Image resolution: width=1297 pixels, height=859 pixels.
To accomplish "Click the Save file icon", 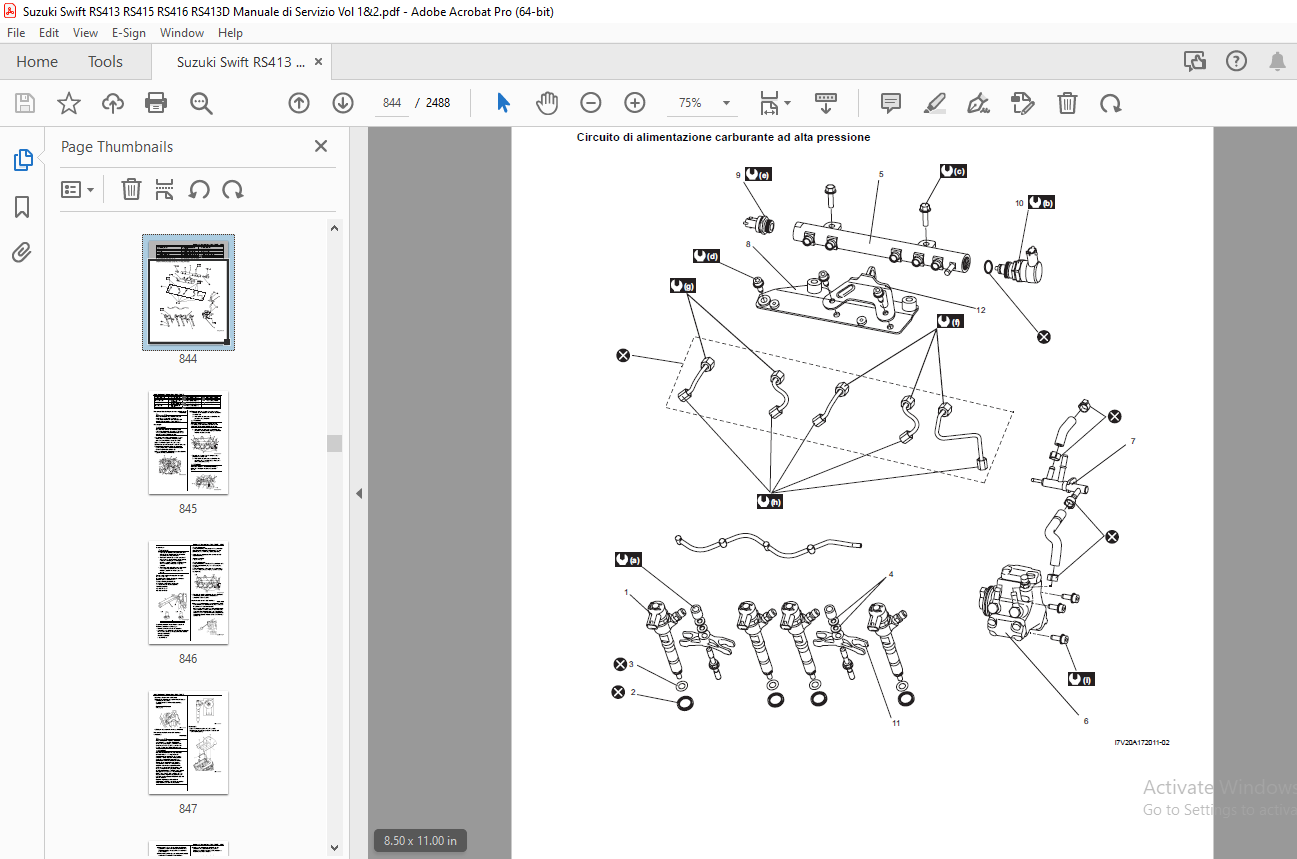I will (x=25, y=103).
